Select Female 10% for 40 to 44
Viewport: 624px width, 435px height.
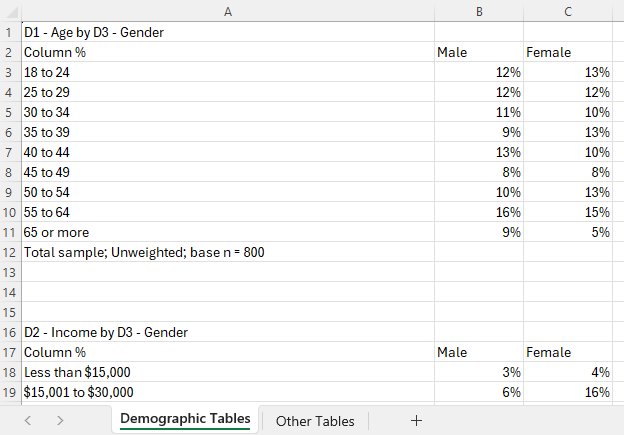568,152
